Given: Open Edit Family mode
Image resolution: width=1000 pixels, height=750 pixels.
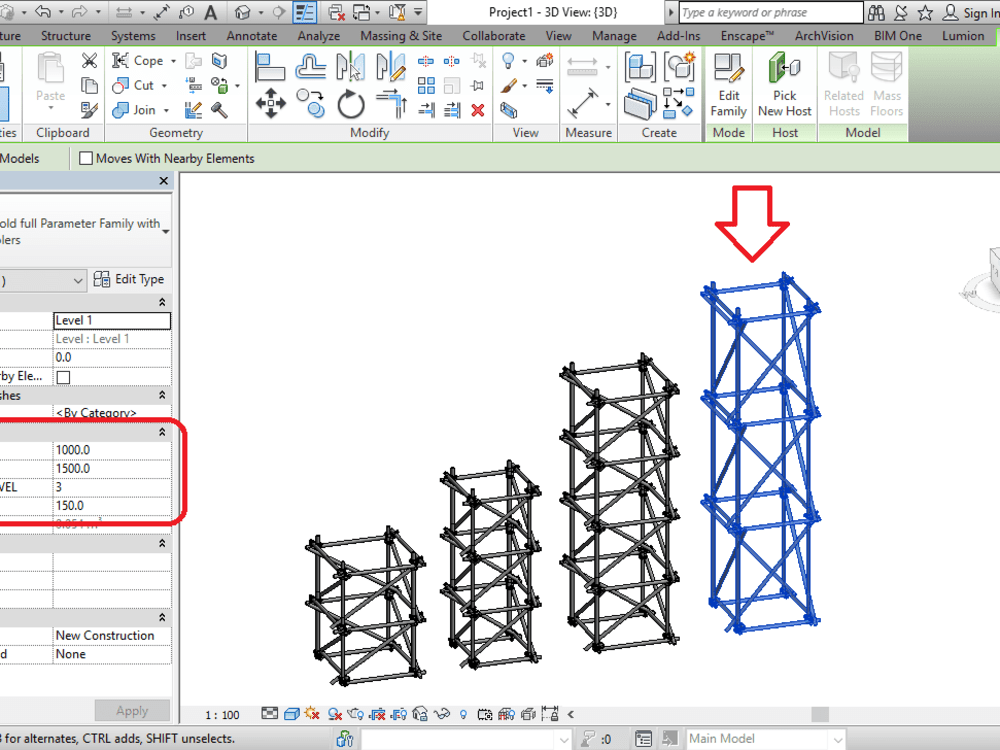Looking at the screenshot, I should coord(728,85).
